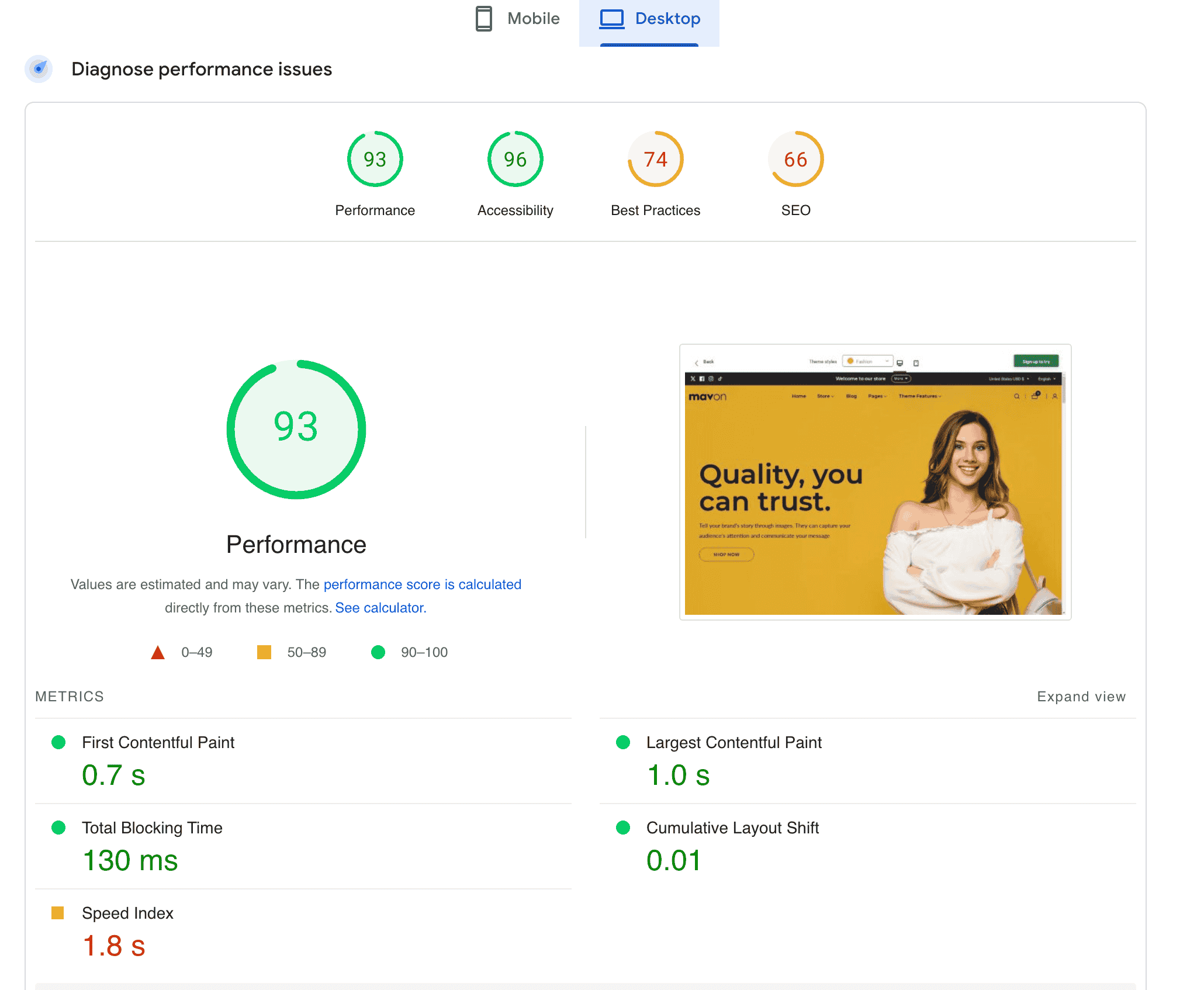Expand First Contentful Paint details

click(x=160, y=742)
